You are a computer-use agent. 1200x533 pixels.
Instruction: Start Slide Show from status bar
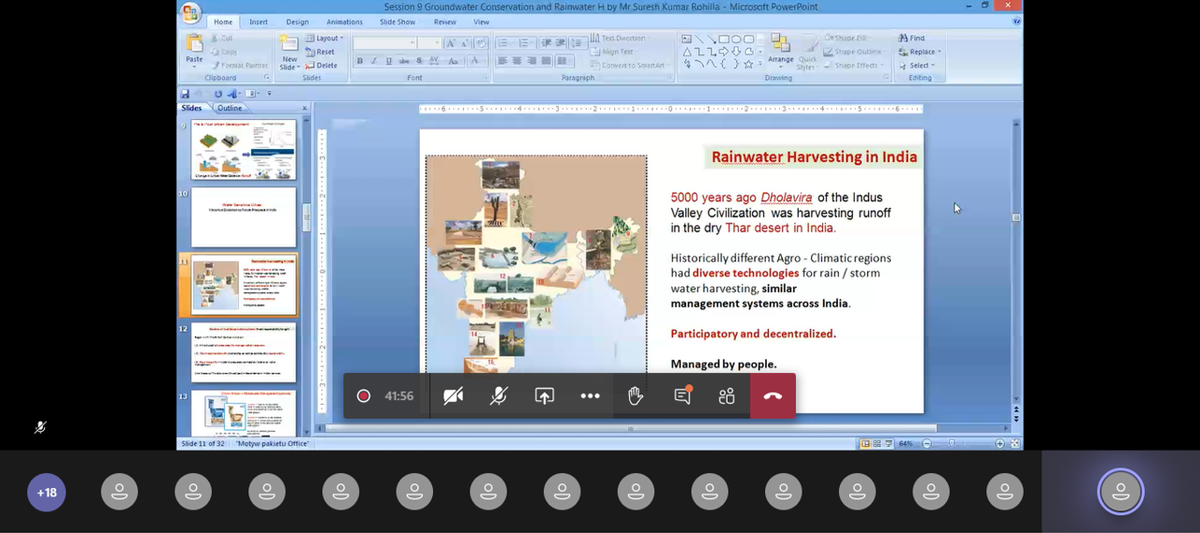click(887, 443)
